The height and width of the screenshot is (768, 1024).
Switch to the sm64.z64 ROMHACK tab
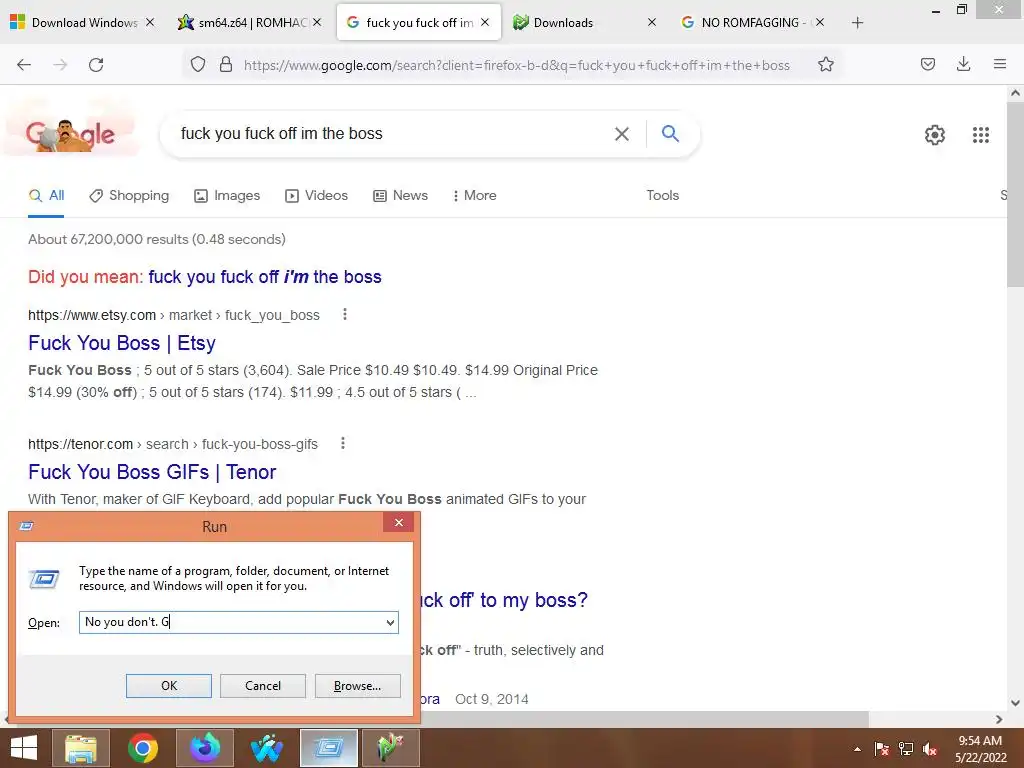[251, 22]
